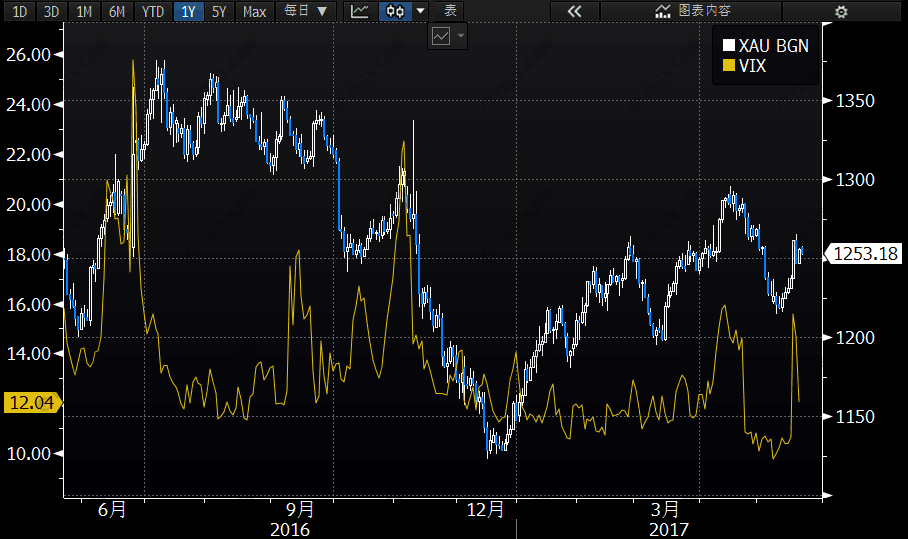The width and height of the screenshot is (908, 539).
Task: Open settings gear icon
Action: 841,12
